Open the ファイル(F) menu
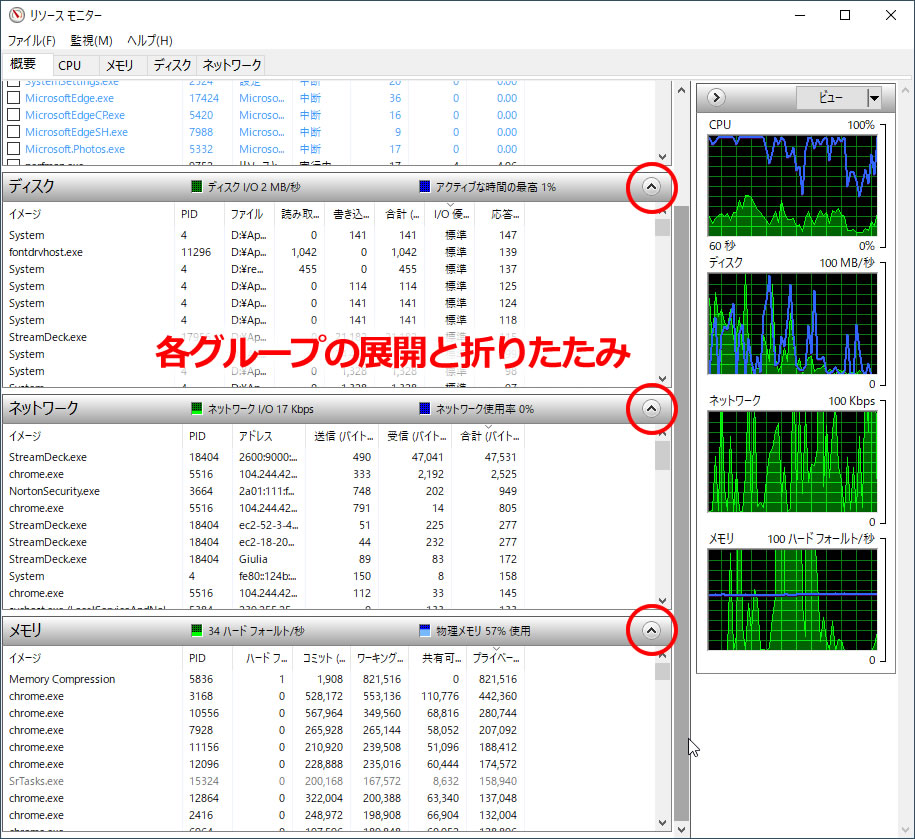Image resolution: width=915 pixels, height=839 pixels. coord(32,41)
